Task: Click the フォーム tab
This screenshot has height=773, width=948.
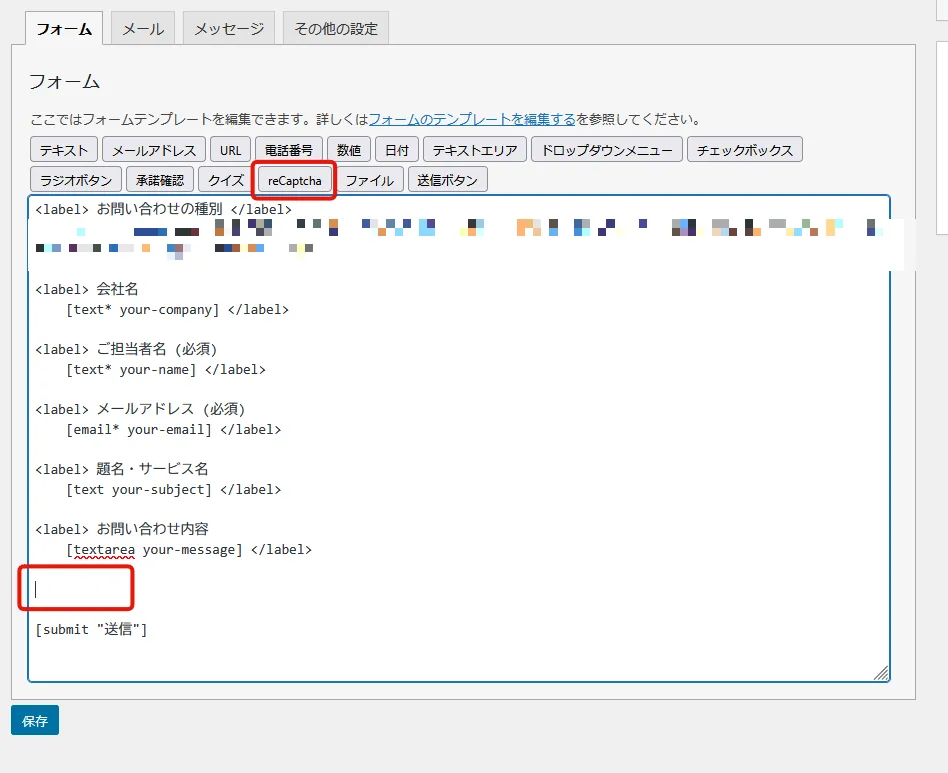Action: pos(64,29)
